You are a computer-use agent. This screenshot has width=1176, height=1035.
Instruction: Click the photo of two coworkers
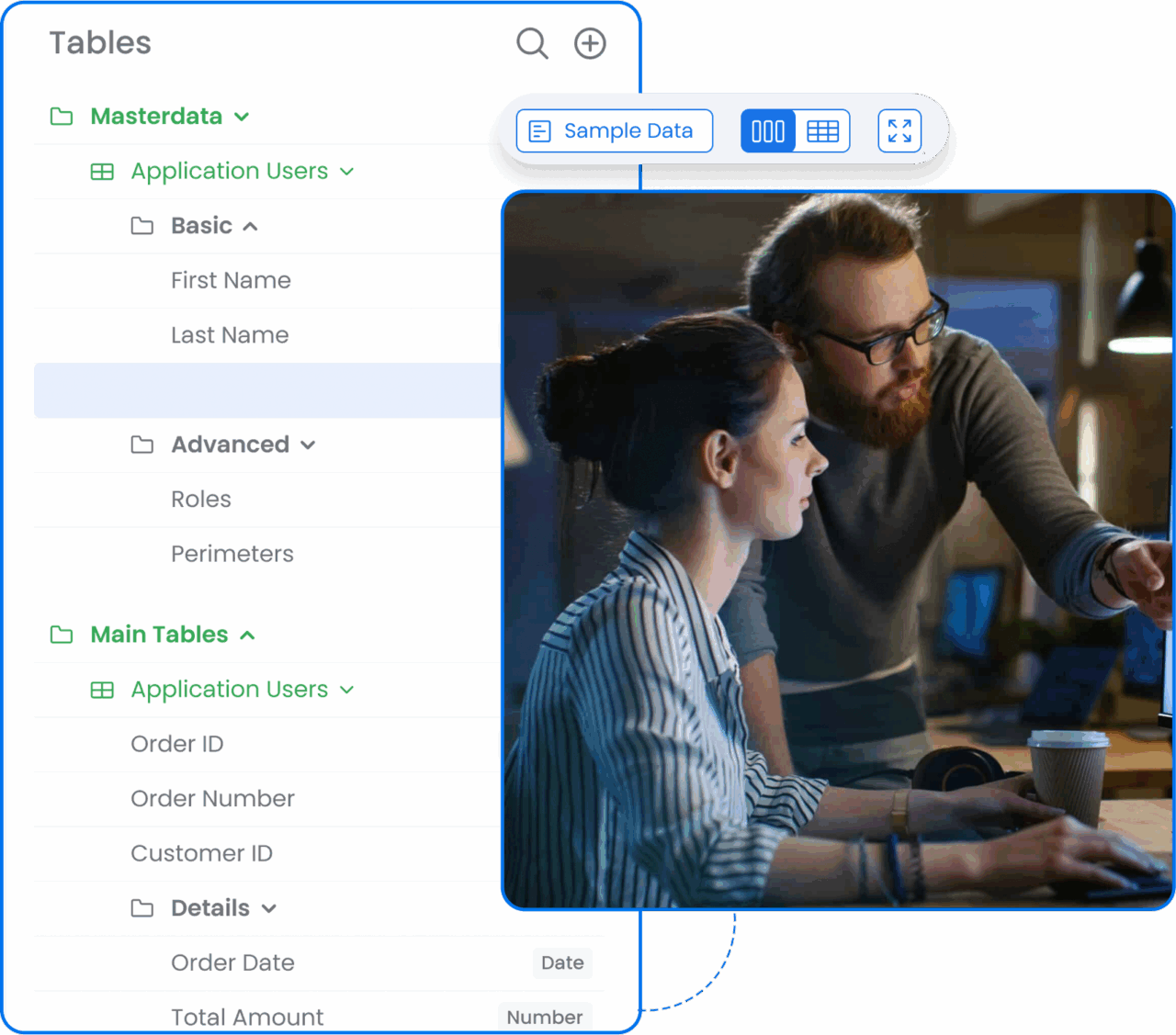837,550
